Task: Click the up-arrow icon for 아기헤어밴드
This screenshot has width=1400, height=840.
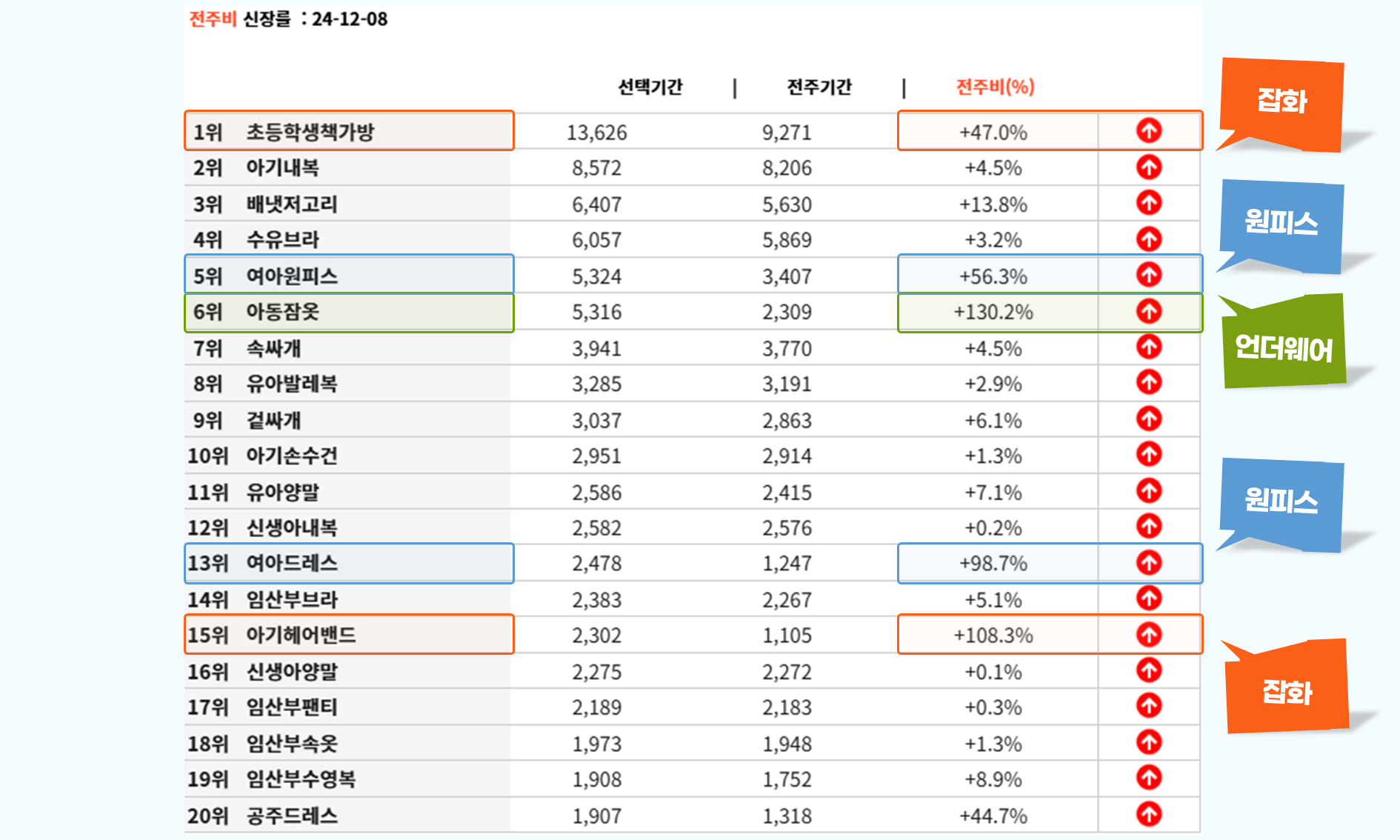Action: click(1149, 635)
